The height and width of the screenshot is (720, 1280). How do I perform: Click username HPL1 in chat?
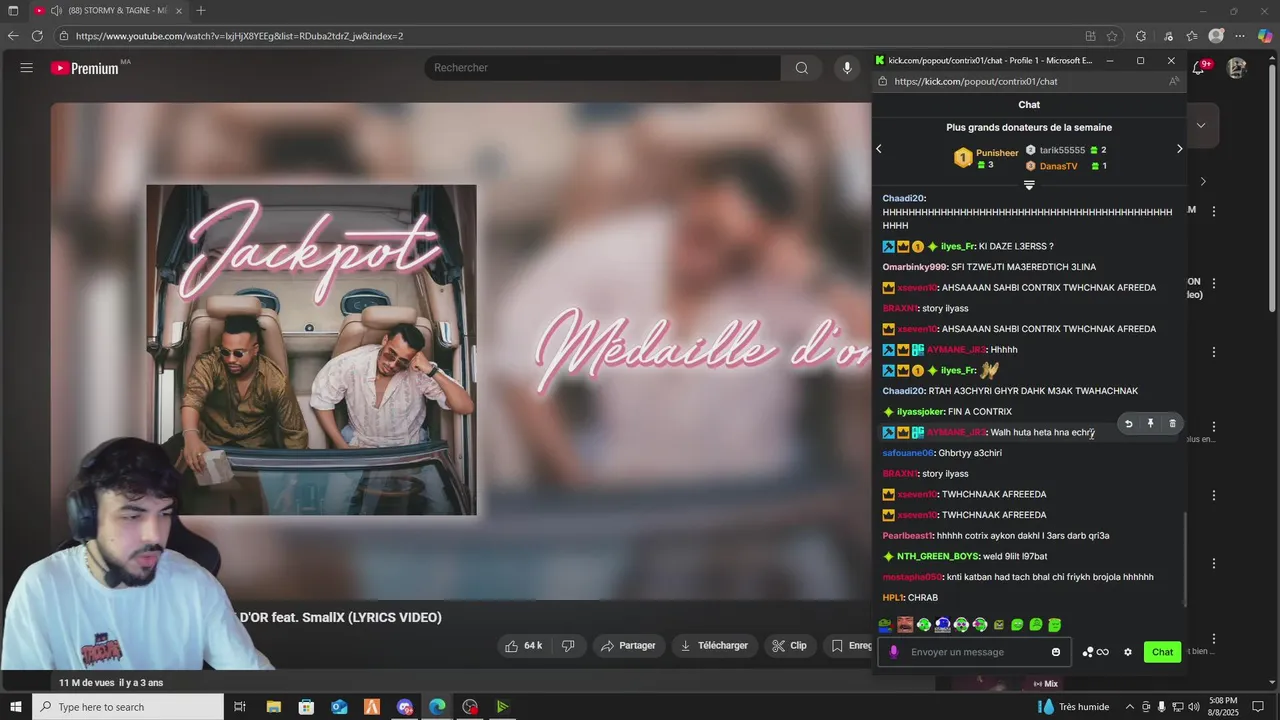[x=893, y=598]
